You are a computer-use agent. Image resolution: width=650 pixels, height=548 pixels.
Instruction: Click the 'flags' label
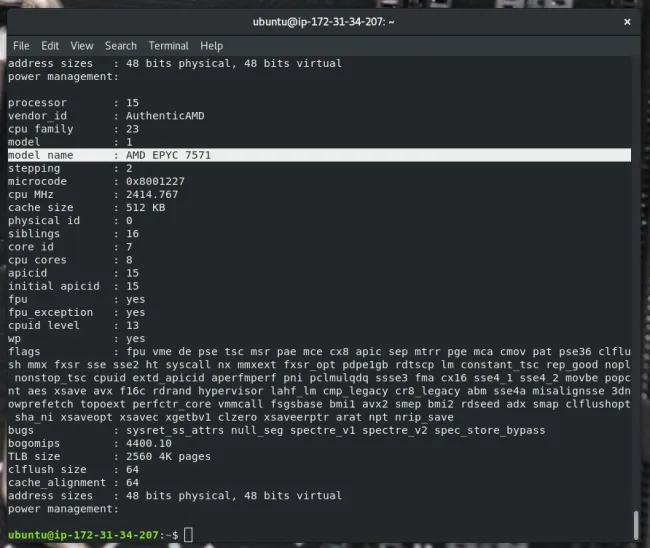point(24,352)
